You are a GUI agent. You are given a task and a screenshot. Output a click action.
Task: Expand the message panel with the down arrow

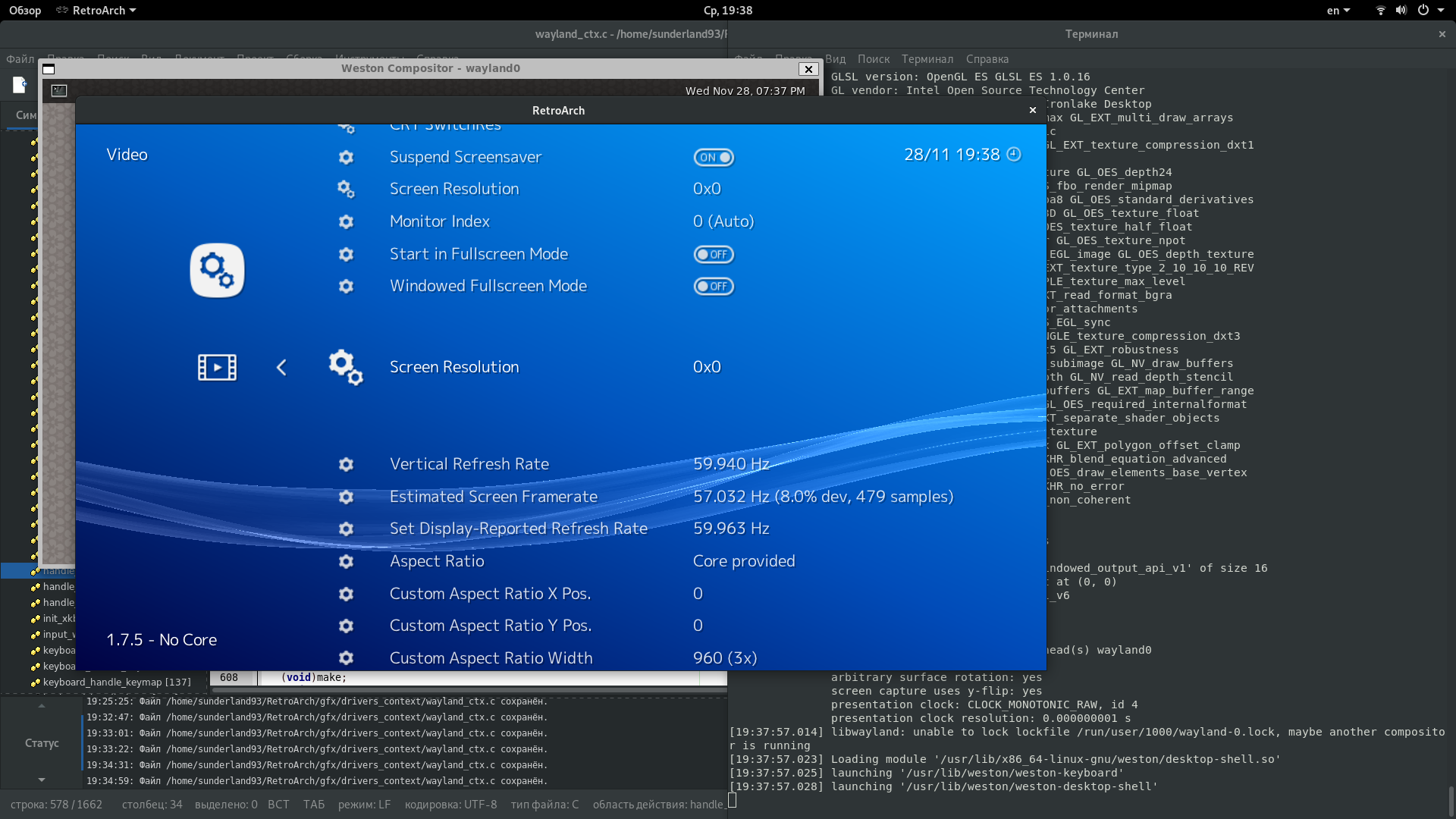click(42, 780)
